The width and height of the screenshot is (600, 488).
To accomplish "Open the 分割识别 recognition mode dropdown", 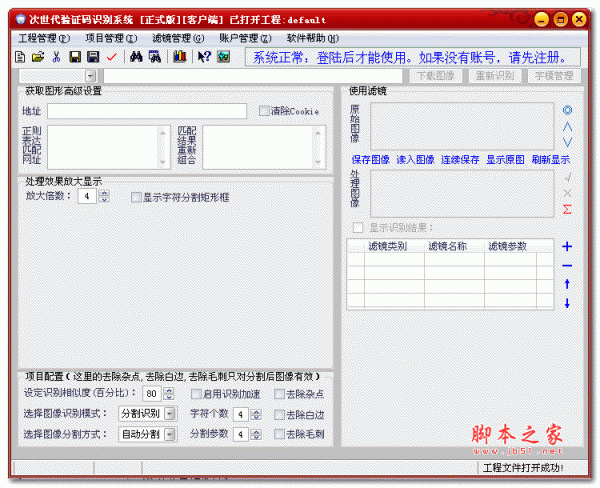I will point(169,414).
